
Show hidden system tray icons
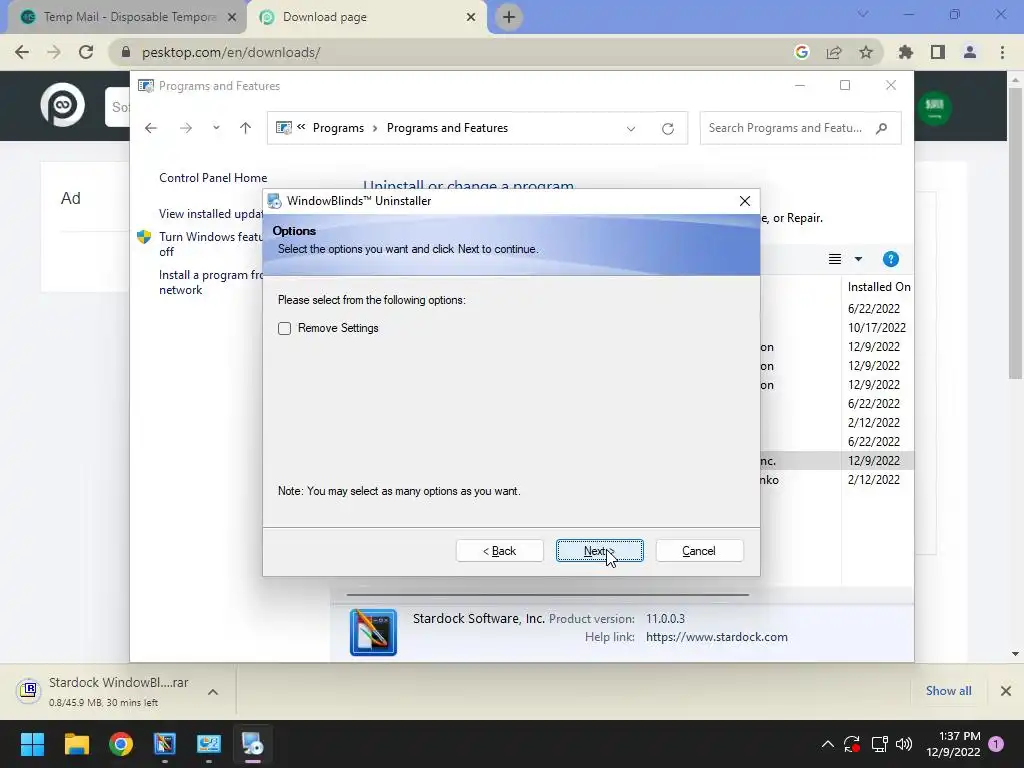pyautogui.click(x=827, y=744)
